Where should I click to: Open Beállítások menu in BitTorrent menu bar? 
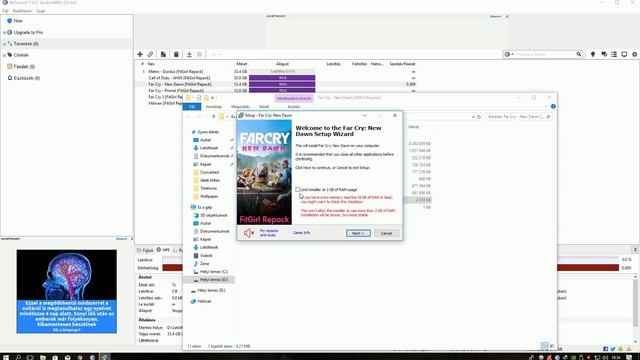pos(22,11)
